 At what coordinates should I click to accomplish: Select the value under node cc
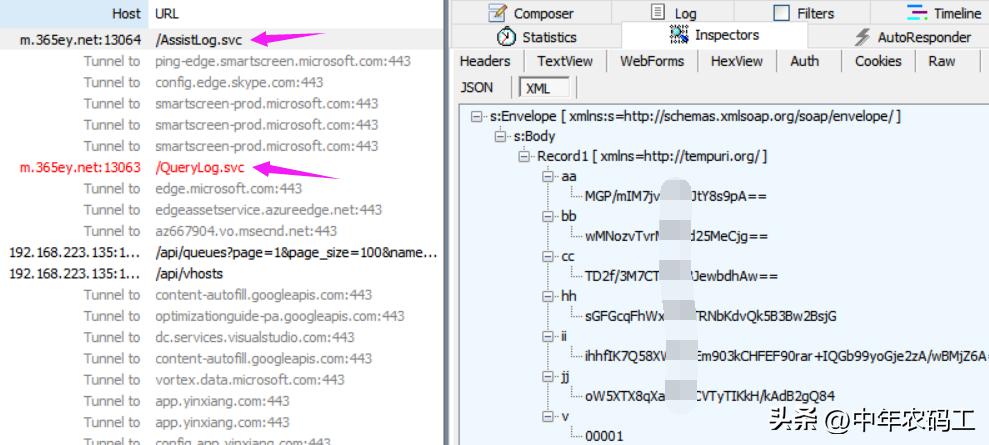pos(681,276)
